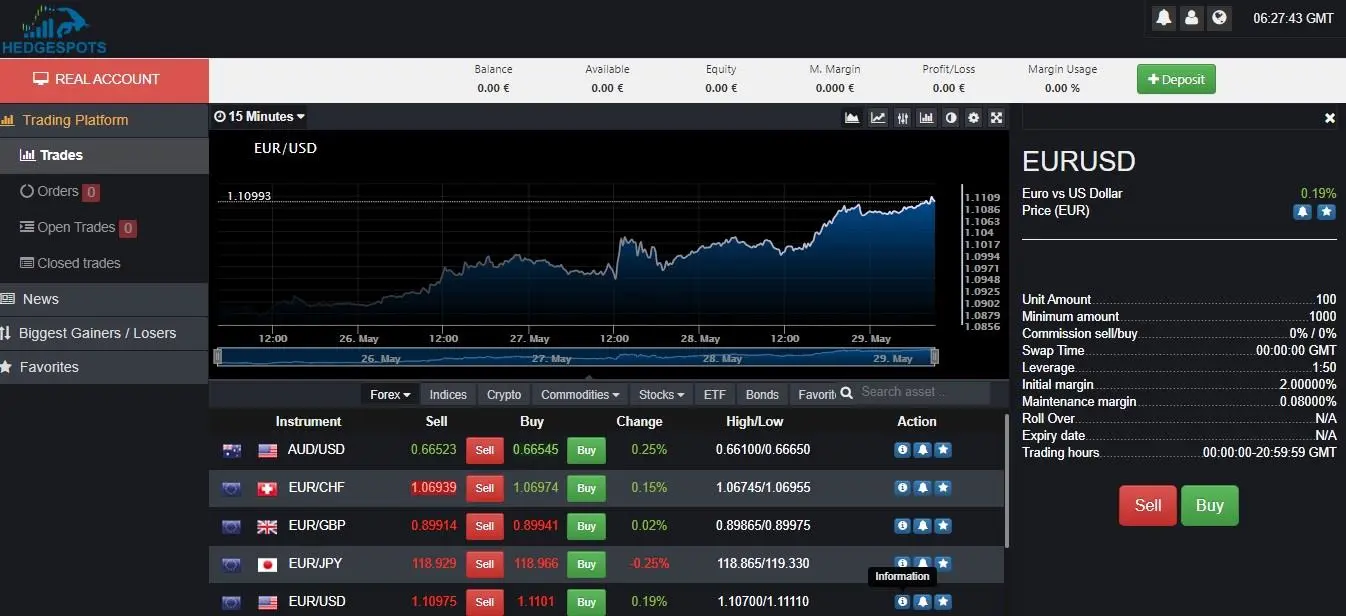Toggle favorite star for EUR/GBP row
Viewport: 1346px width, 616px height.
943,526
